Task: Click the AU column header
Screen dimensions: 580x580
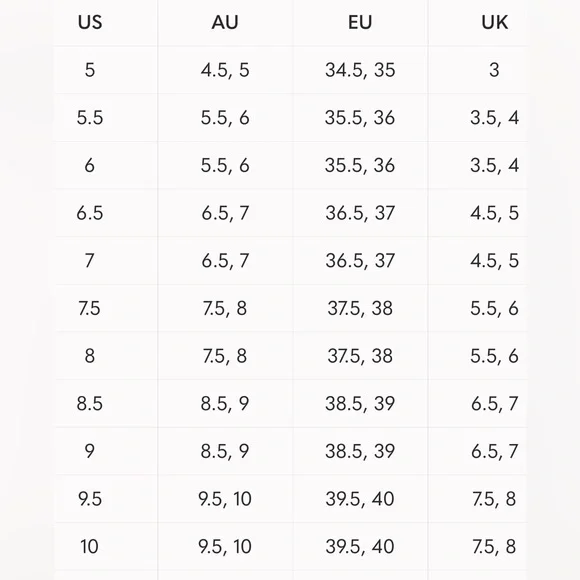Action: pyautogui.click(x=225, y=22)
